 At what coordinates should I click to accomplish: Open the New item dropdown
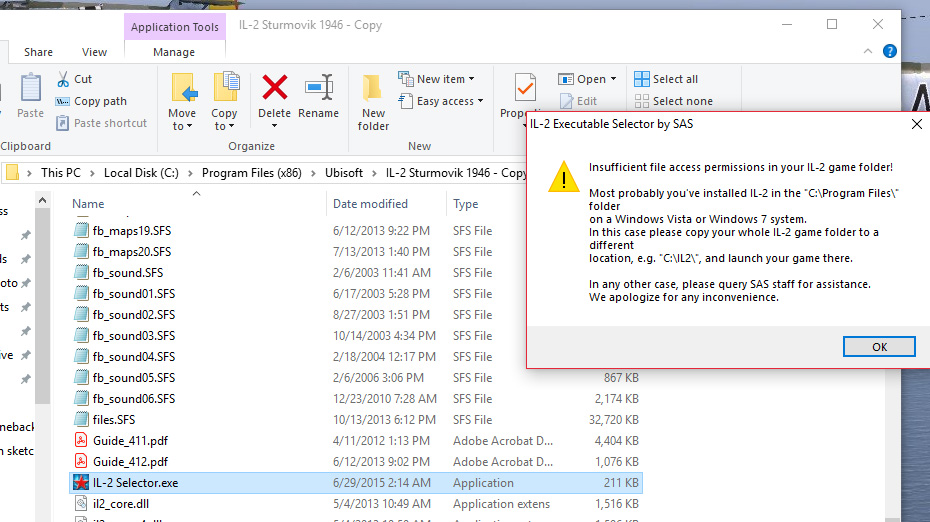437,79
